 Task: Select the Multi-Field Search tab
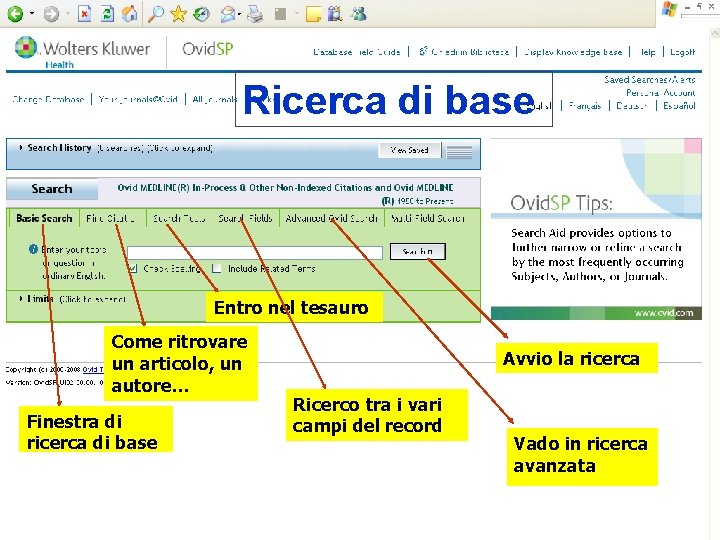(x=428, y=218)
